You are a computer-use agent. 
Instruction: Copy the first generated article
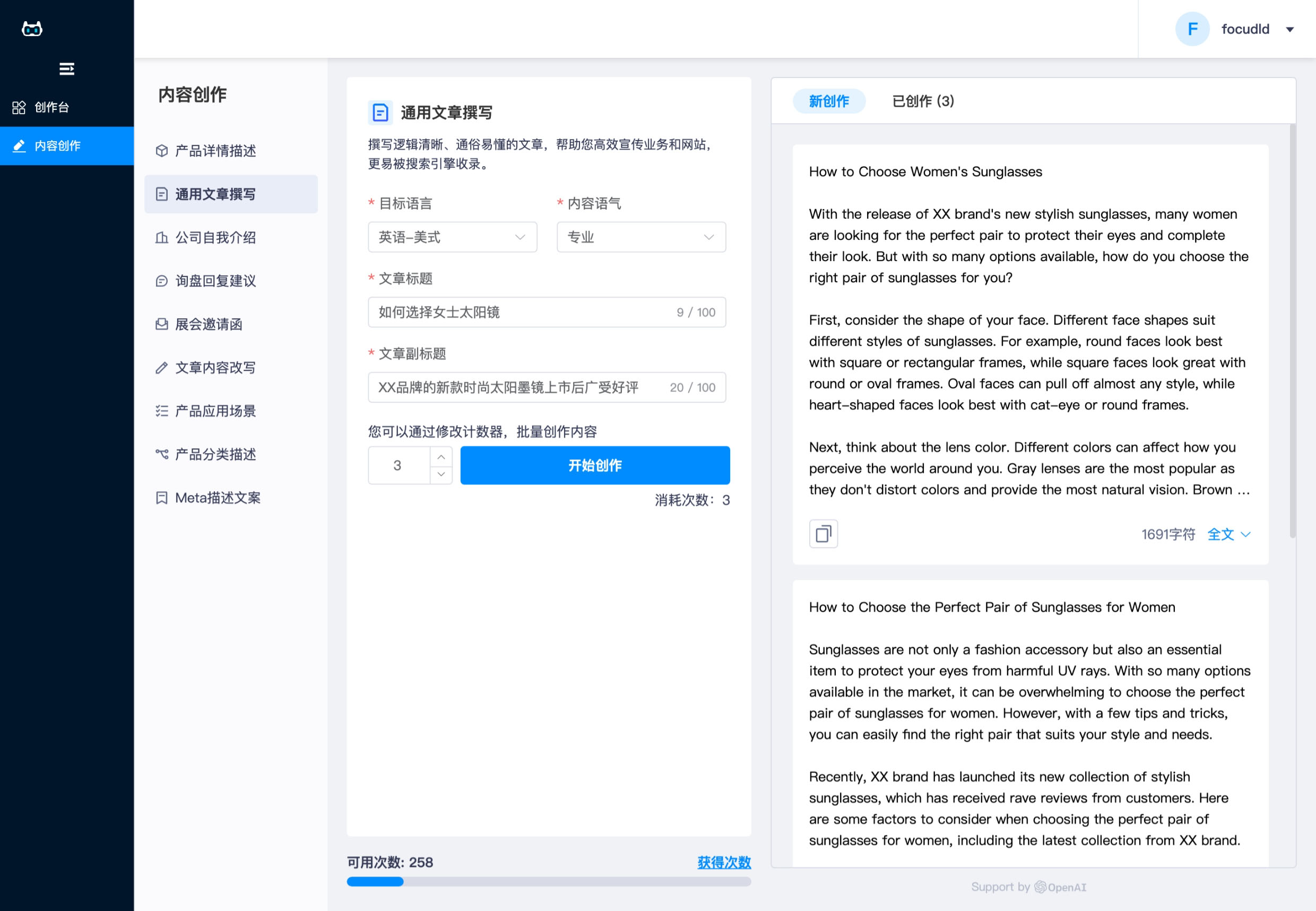click(822, 534)
